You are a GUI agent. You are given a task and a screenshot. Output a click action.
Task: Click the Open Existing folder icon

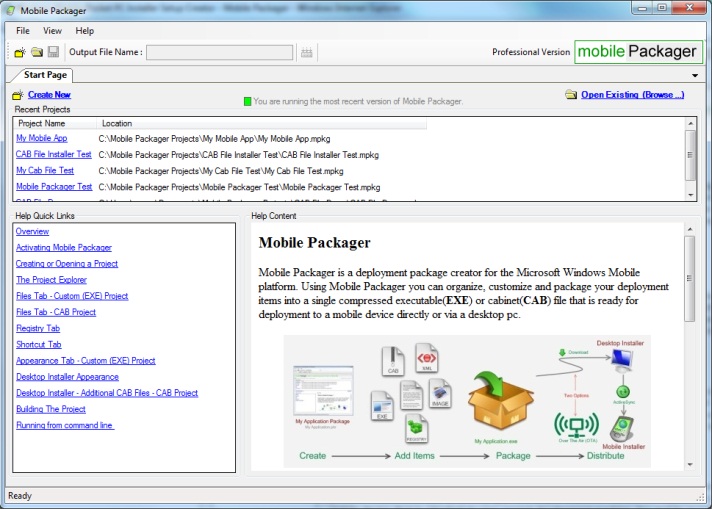pos(571,94)
